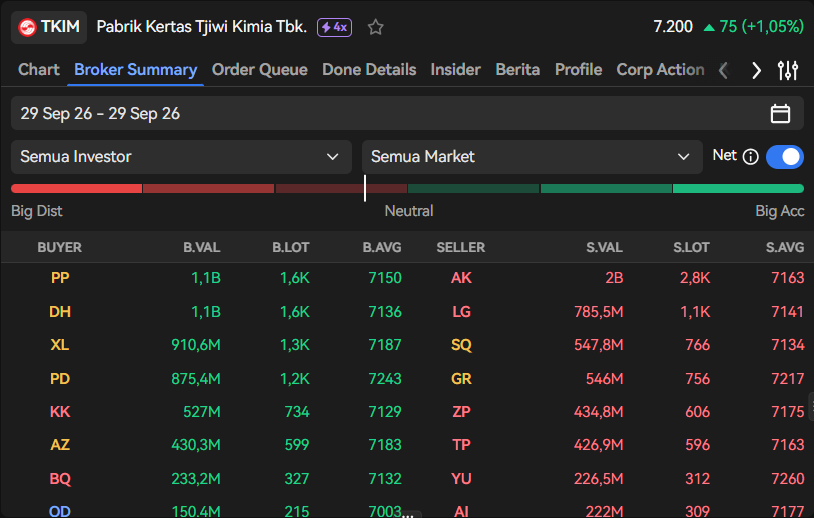Click the accumulation/distribution indicator bar marker
Screen dimensions: 814x518
[365, 188]
